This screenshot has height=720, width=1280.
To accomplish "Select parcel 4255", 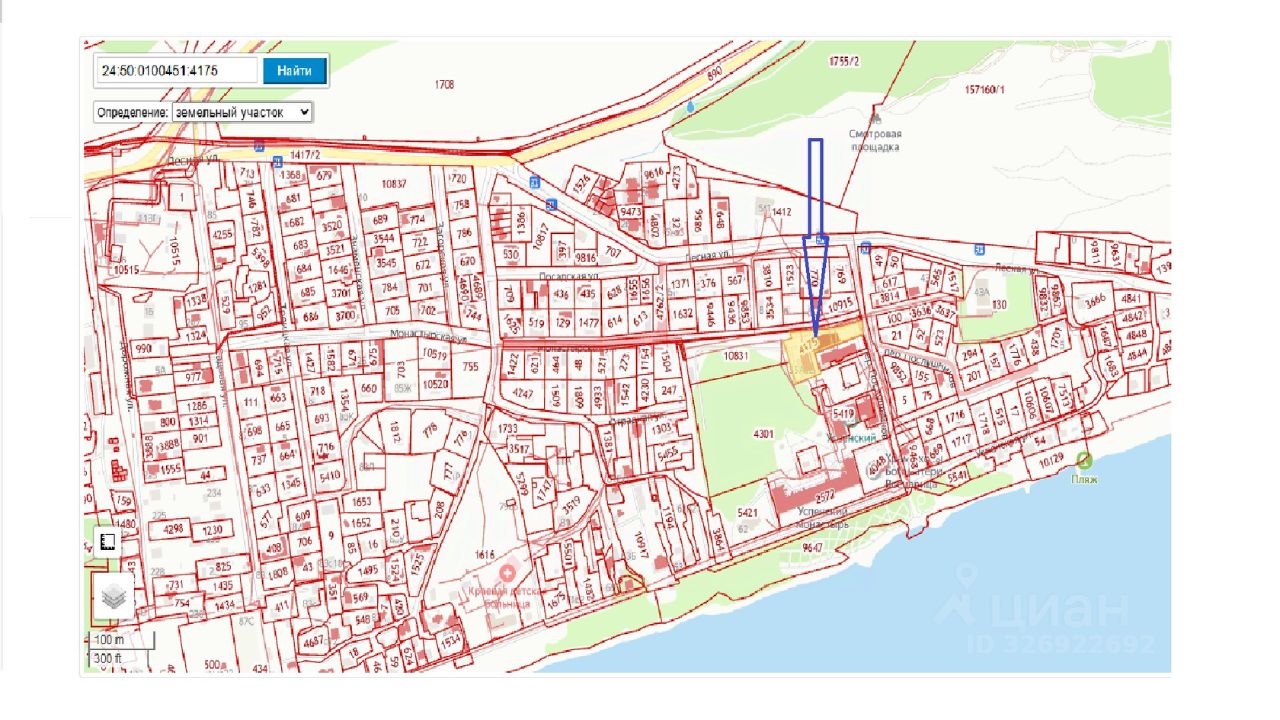I will (x=222, y=235).
